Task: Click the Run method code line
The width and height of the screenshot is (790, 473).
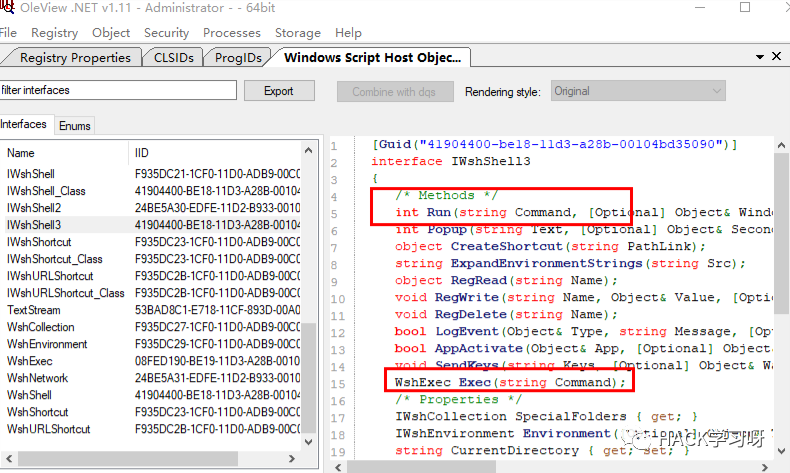Action: (583, 213)
